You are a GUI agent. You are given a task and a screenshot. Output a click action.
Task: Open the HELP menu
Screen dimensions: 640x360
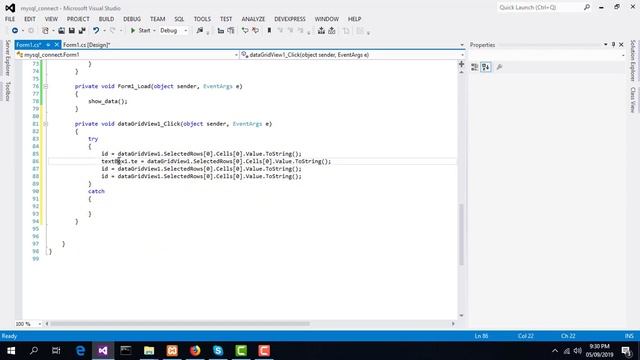pyautogui.click(x=354, y=19)
